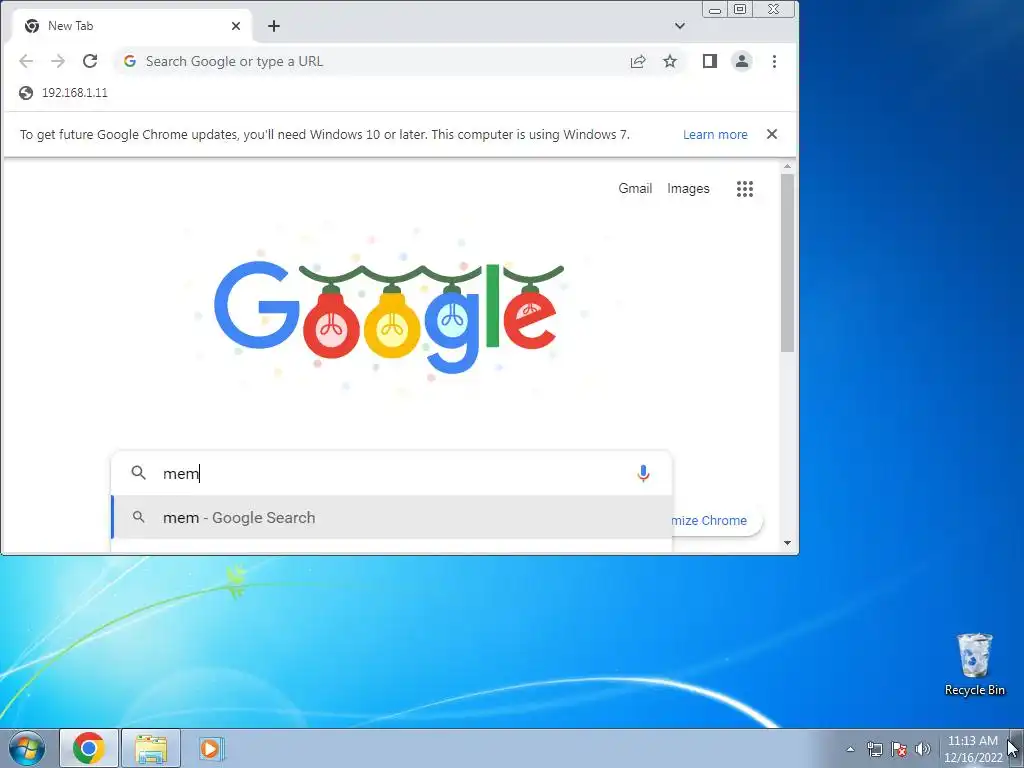Select the New Tab tab
Screen dimensions: 1024x768
pyautogui.click(x=131, y=26)
